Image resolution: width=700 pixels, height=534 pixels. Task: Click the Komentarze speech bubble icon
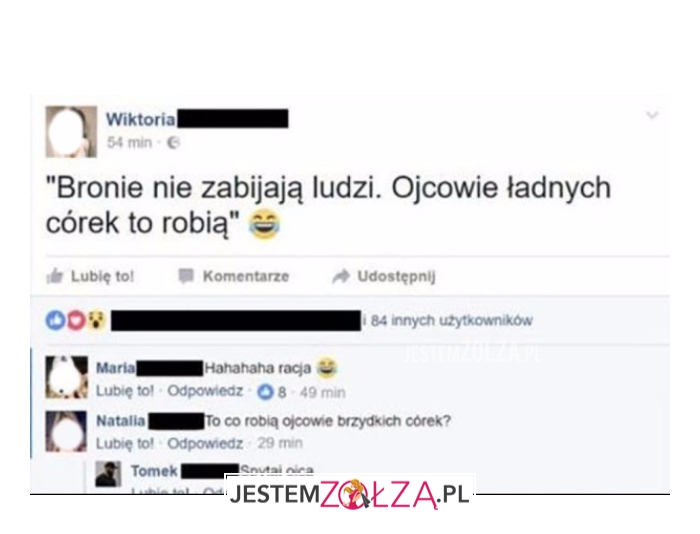(x=186, y=276)
